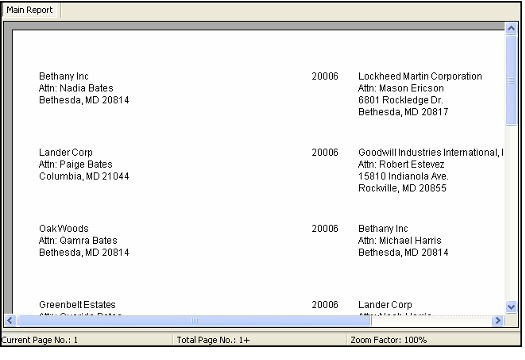
Task: Click the vertical scrollbar down arrow
Action: pyautogui.click(x=511, y=307)
